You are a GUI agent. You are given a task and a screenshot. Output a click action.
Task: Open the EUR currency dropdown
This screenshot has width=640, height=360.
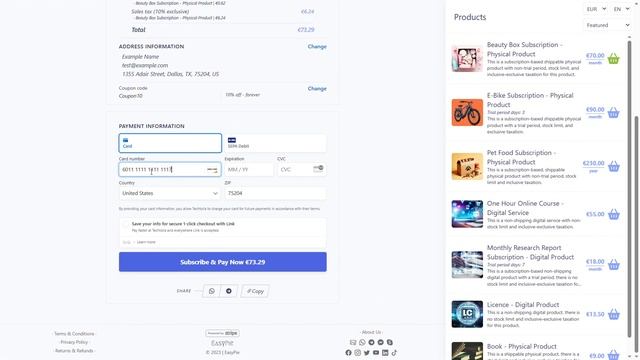(x=596, y=9)
